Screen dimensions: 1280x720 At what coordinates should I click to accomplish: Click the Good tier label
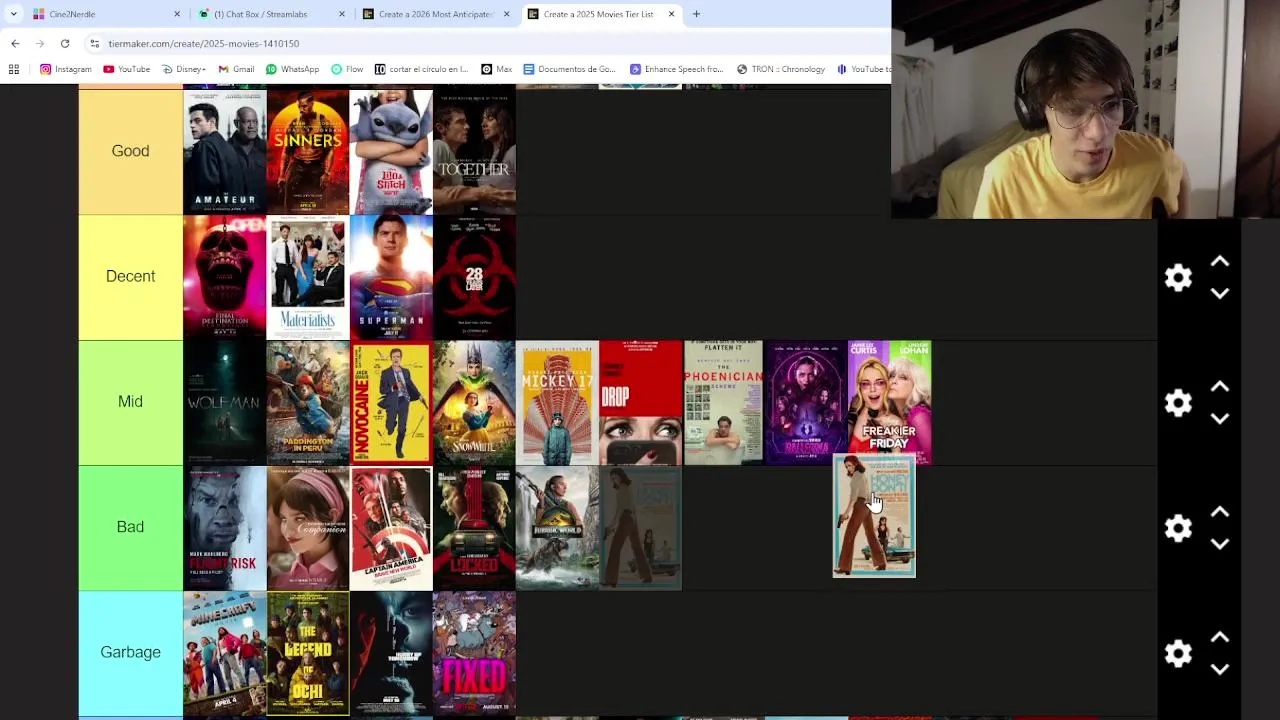pyautogui.click(x=130, y=151)
